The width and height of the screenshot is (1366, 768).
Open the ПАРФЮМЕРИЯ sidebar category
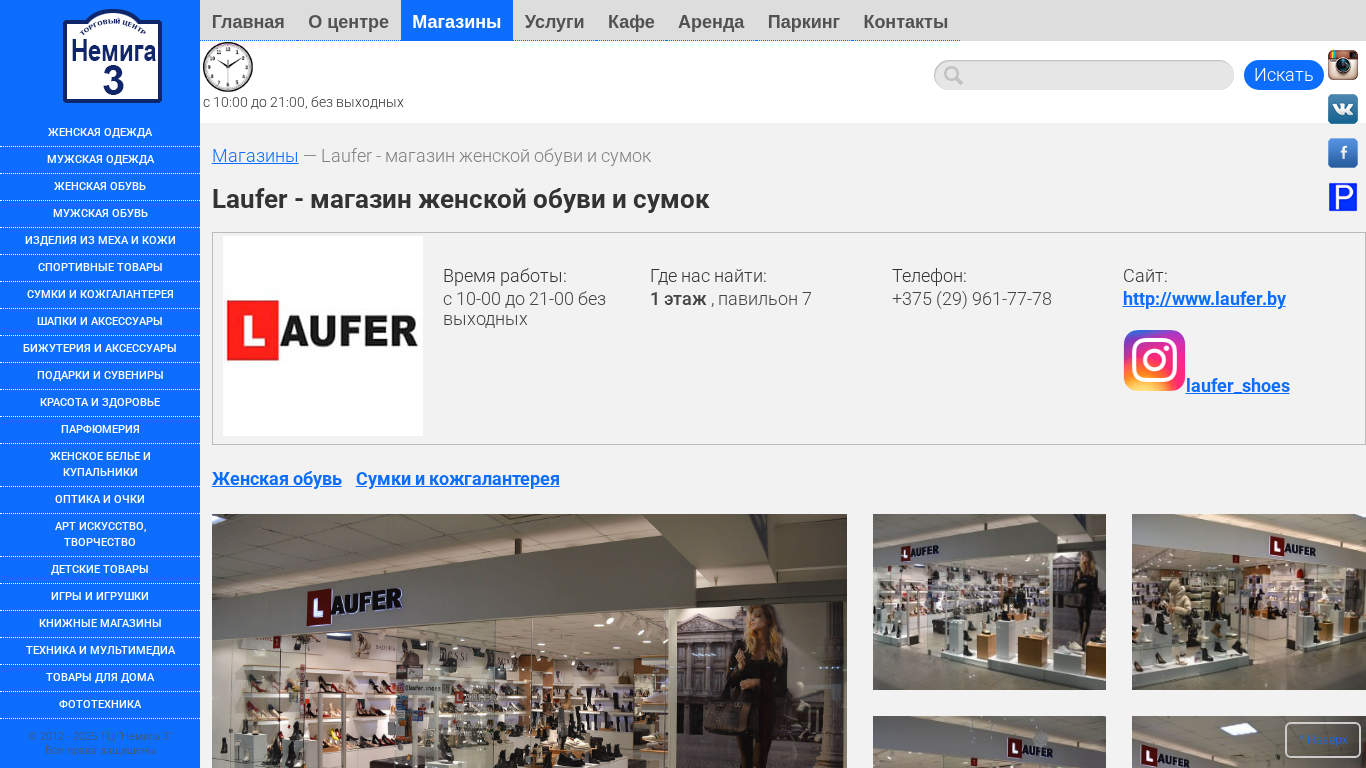100,430
